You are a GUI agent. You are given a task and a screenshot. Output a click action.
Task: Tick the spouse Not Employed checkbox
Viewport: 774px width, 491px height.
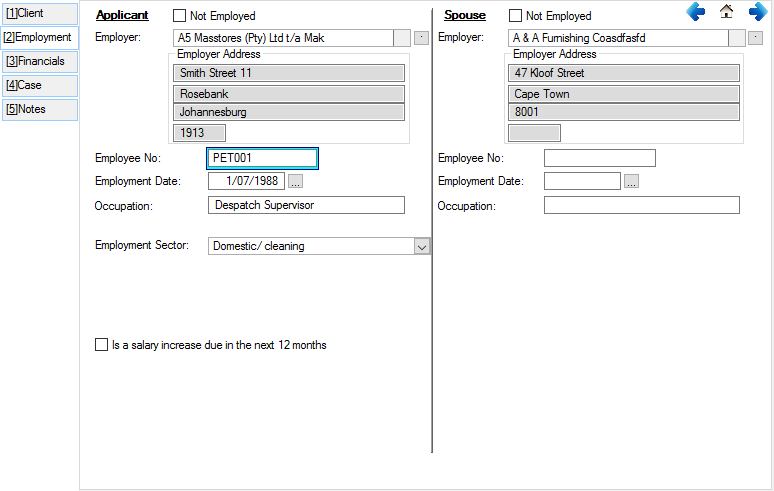coord(516,16)
